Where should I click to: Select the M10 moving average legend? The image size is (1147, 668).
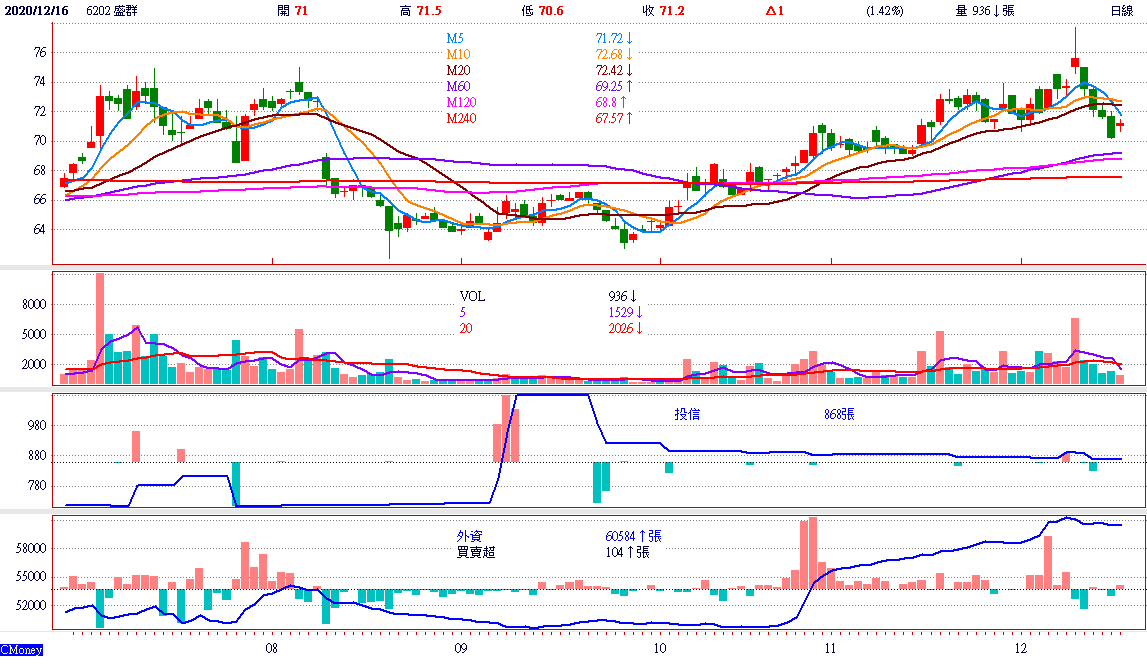[458, 54]
